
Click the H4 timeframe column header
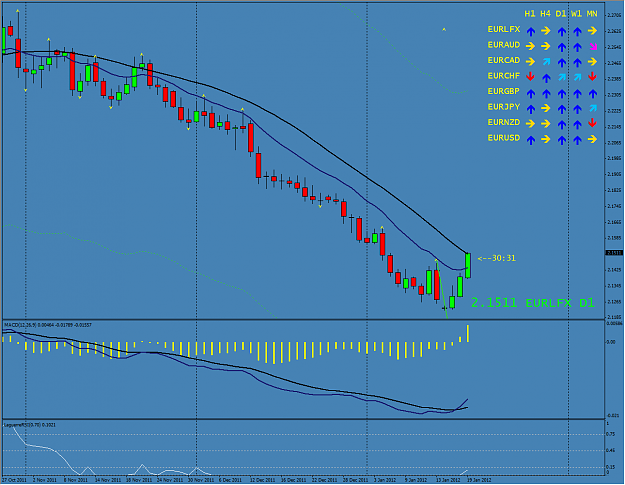click(545, 14)
